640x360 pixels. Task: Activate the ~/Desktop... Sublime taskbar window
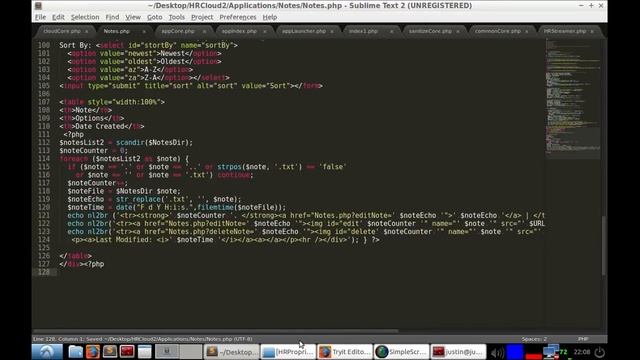pyautogui.click(x=231, y=351)
